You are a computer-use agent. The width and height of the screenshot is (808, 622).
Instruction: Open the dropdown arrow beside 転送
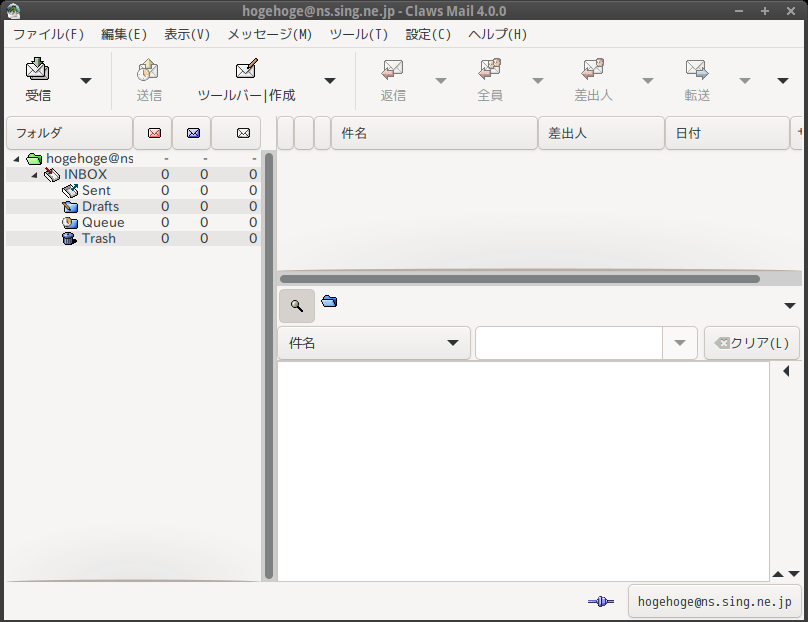(x=745, y=80)
